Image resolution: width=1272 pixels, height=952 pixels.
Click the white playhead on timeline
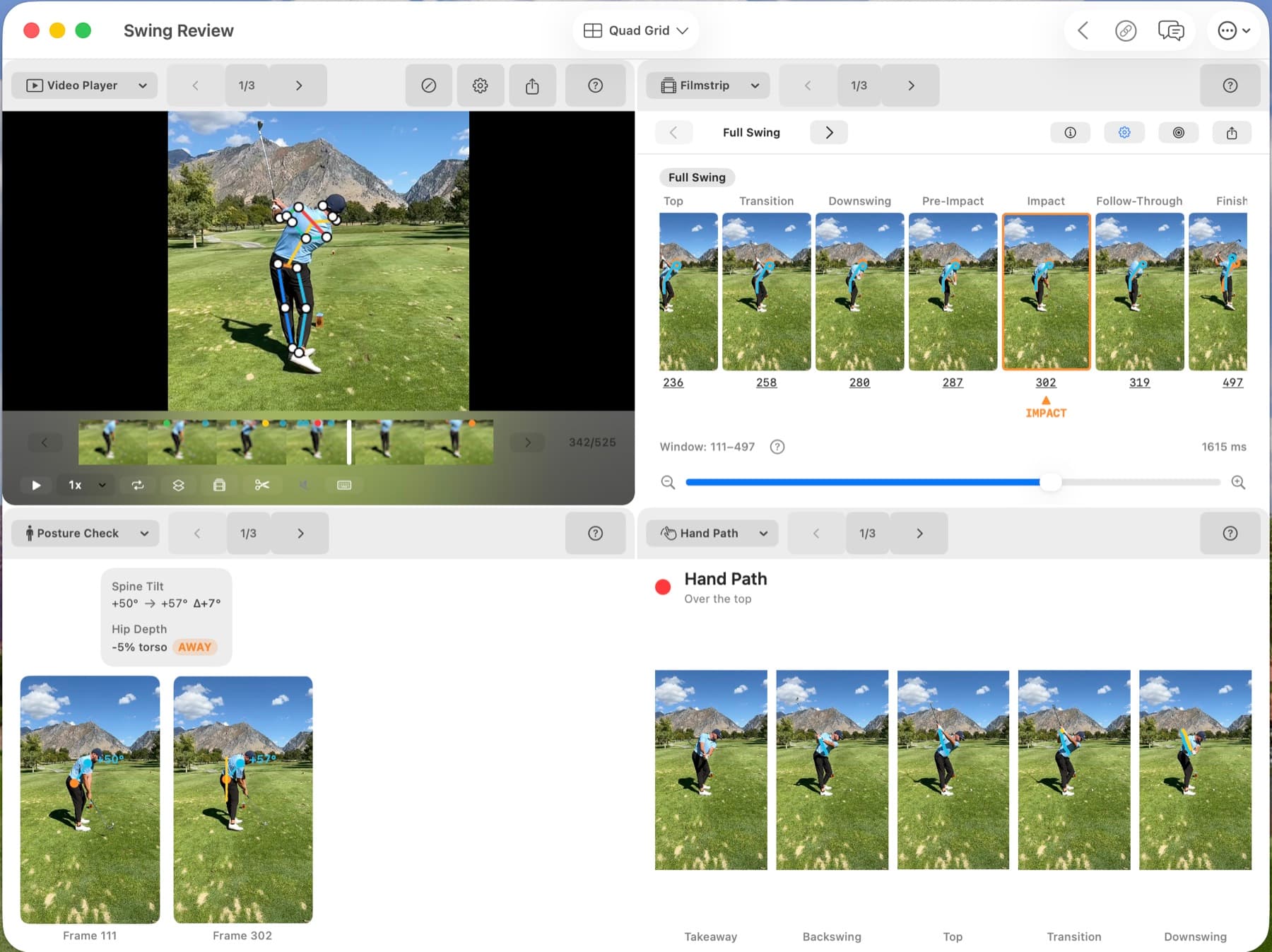(349, 442)
